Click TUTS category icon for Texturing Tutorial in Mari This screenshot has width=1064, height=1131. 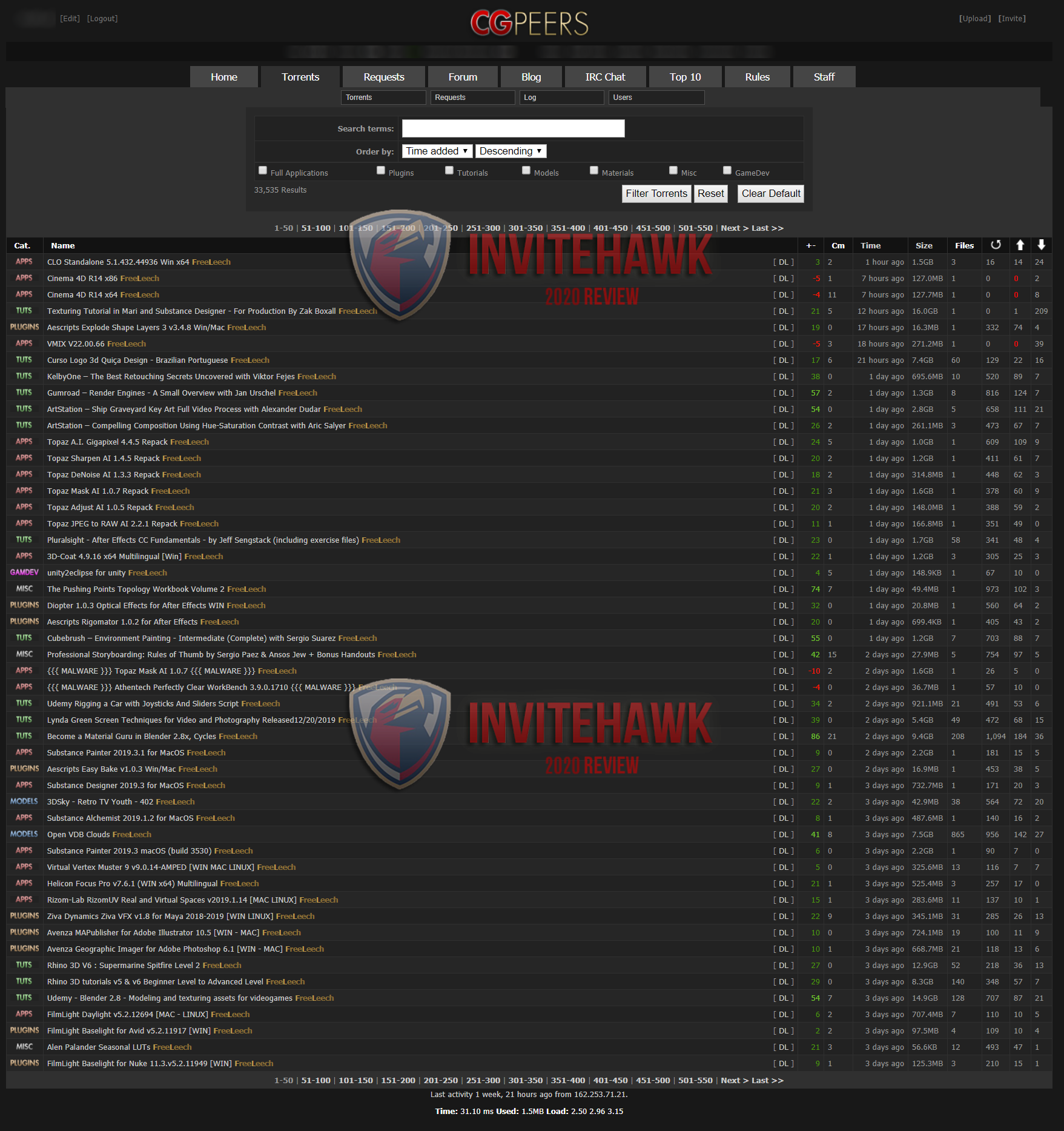[x=24, y=311]
